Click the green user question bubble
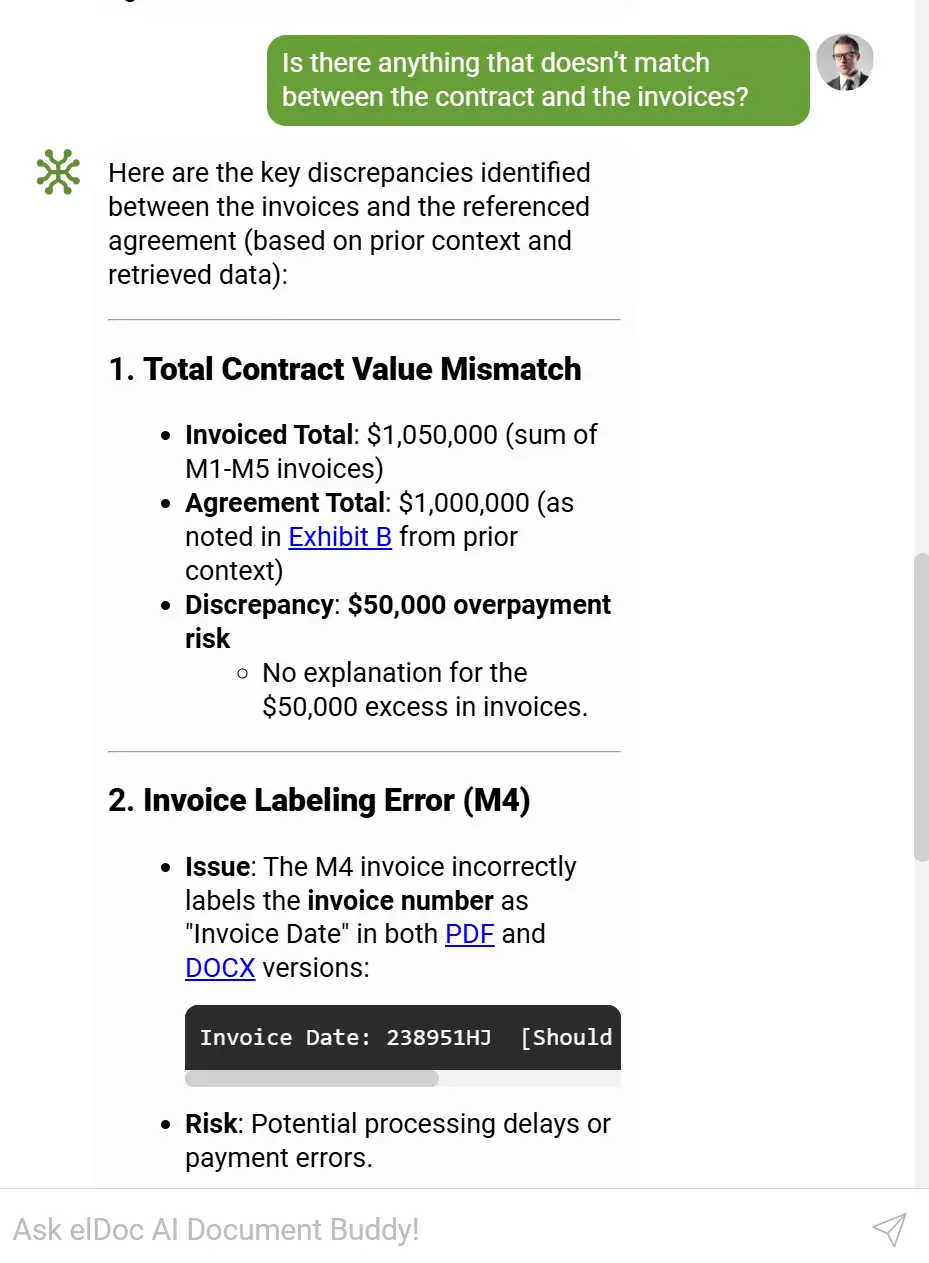The width and height of the screenshot is (929, 1263). (x=537, y=80)
